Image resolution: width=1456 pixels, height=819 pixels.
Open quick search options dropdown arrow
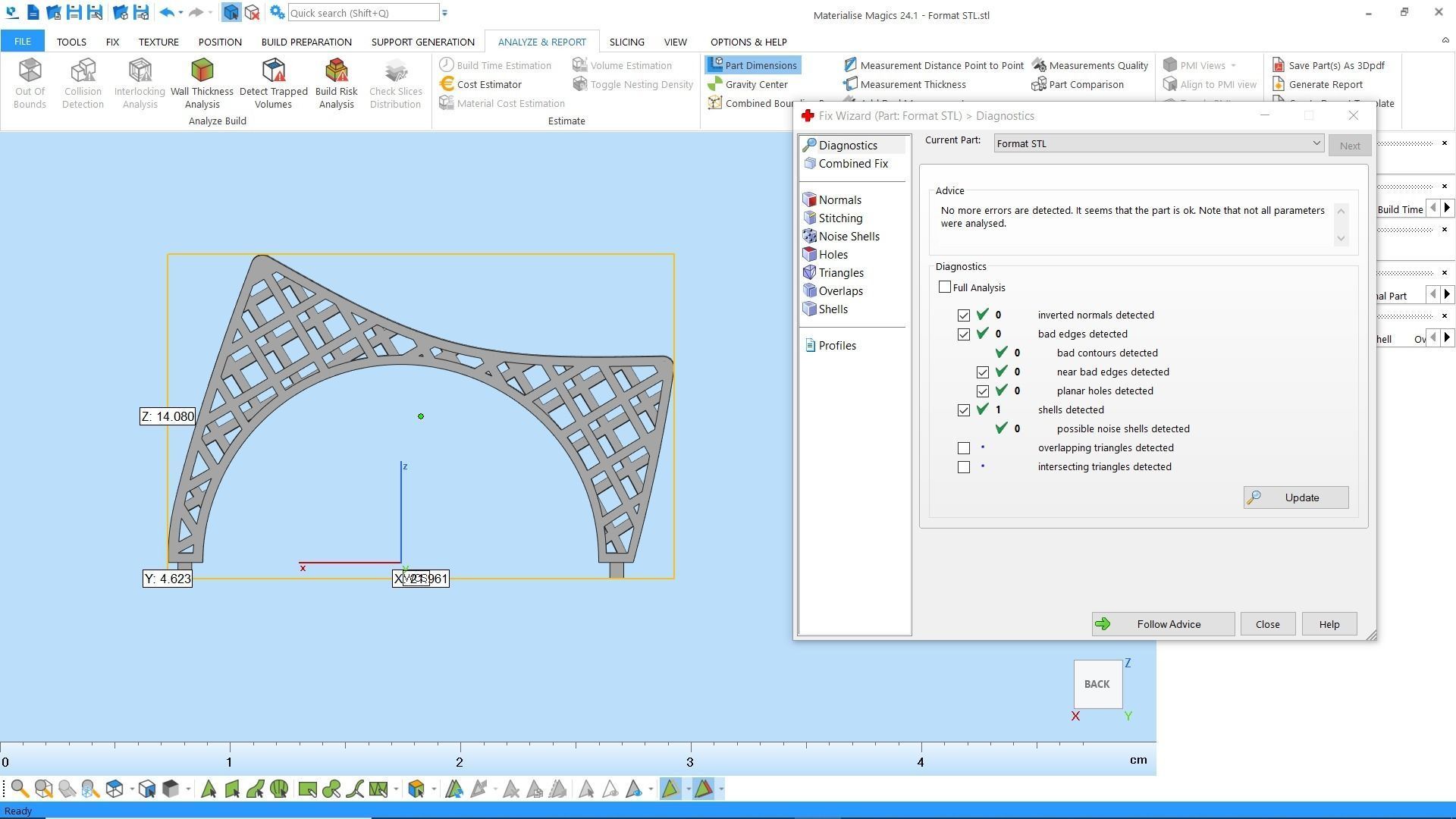pyautogui.click(x=445, y=13)
